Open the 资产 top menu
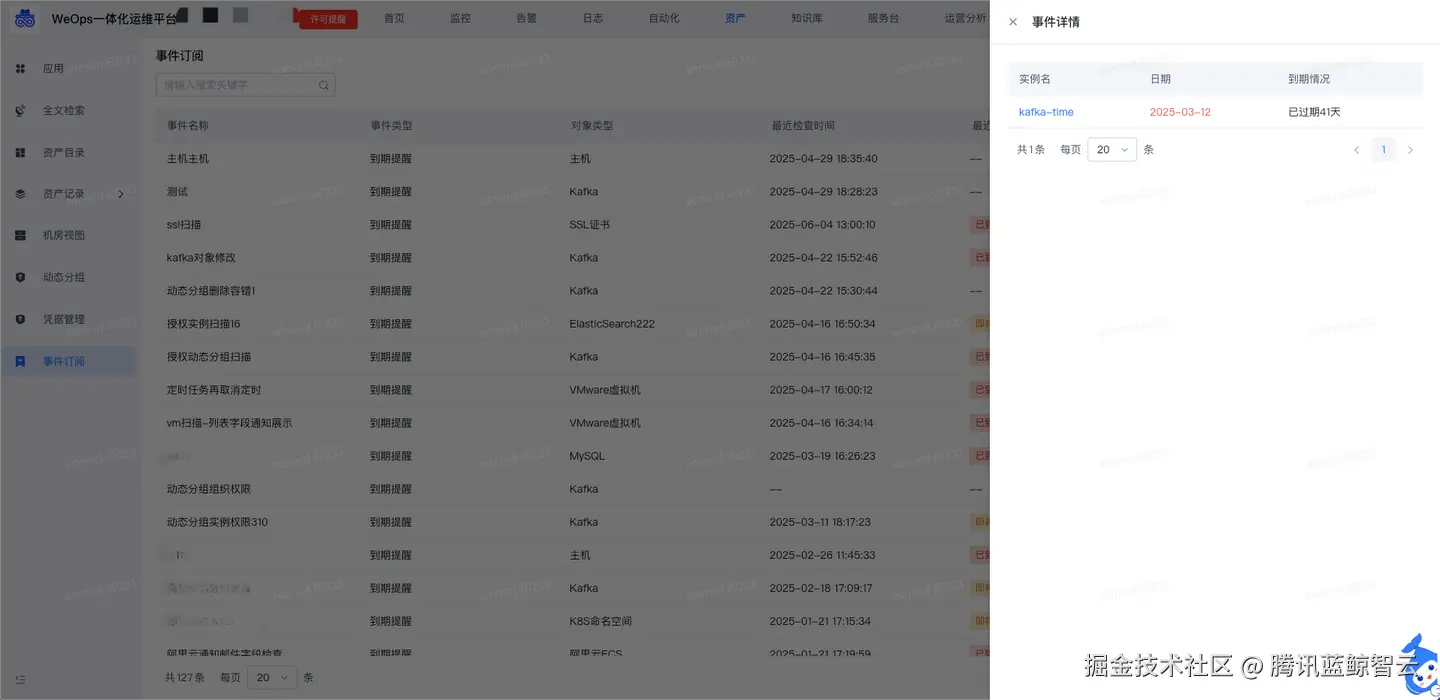This screenshot has height=700, width=1440. 735,18
